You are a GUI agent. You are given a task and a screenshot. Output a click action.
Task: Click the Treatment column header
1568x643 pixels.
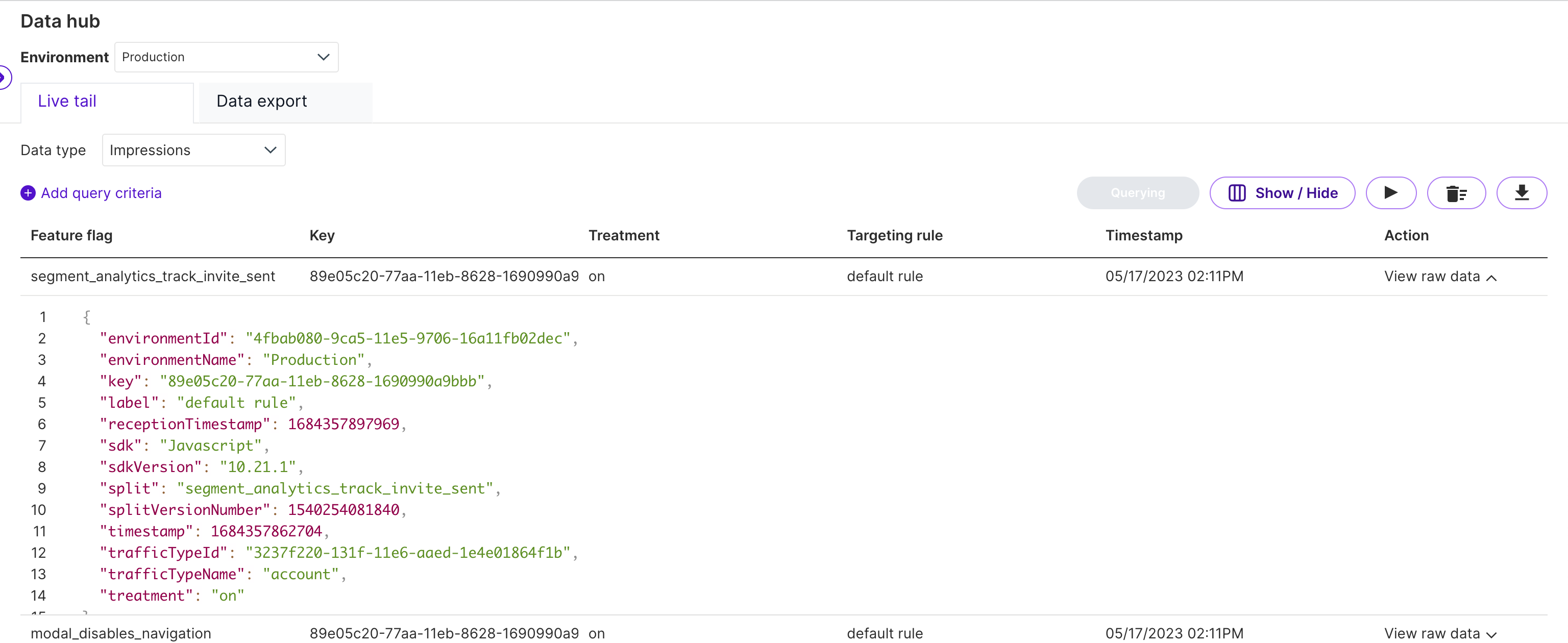click(623, 235)
